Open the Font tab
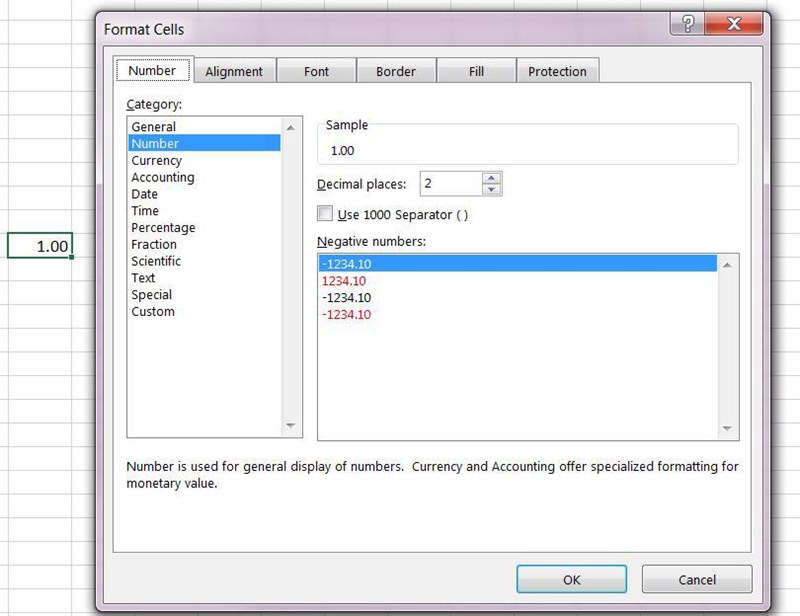This screenshot has width=800, height=616. pos(316,71)
